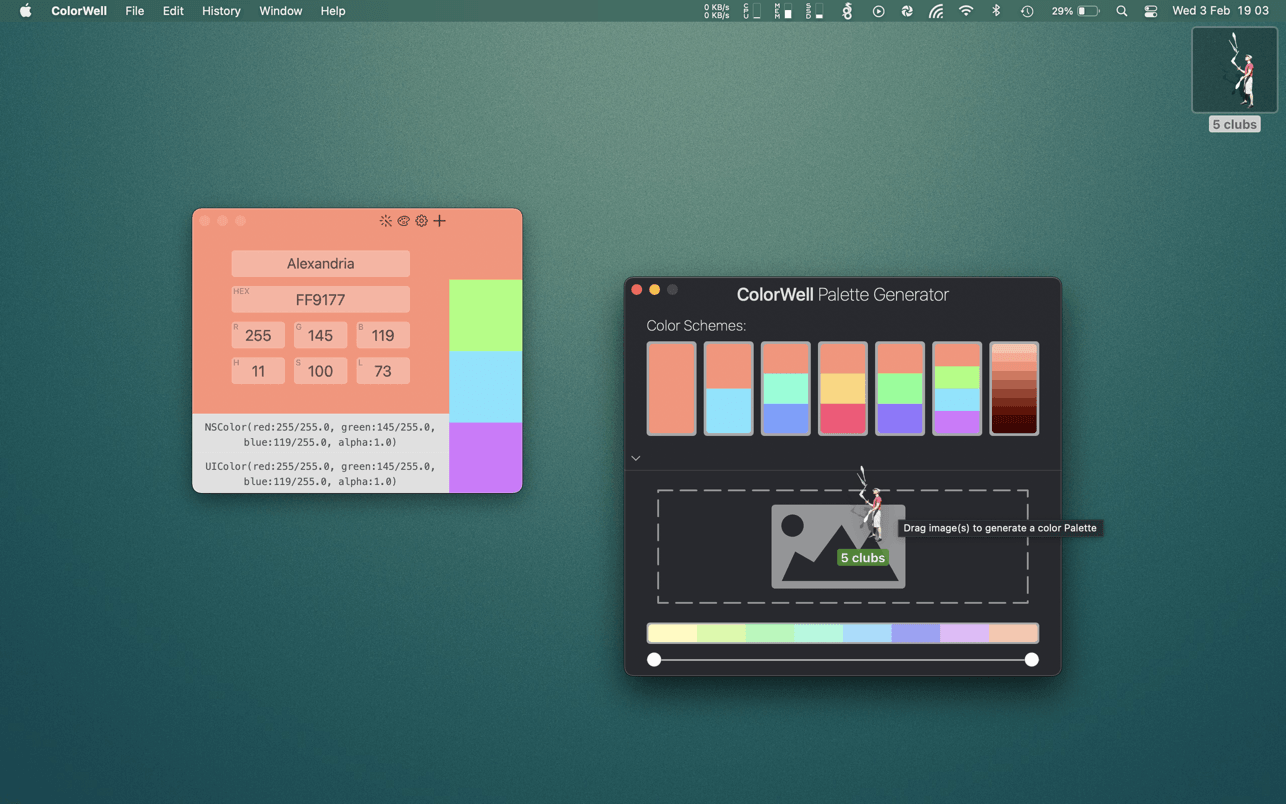Viewport: 1286px width, 804px height.
Task: Open Control Center in menu bar
Action: [1150, 11]
